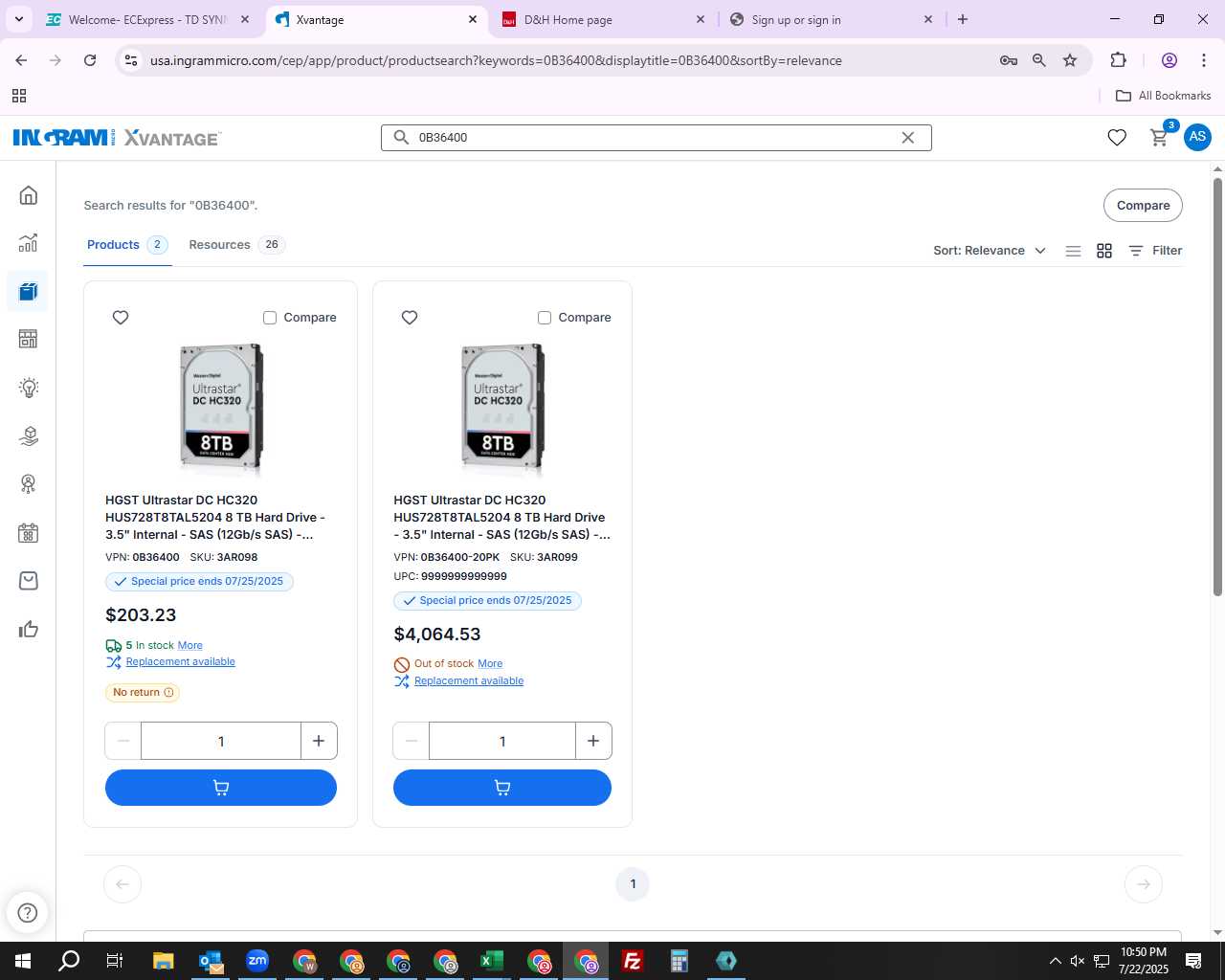Open a new browser tab
The height and width of the screenshot is (980, 1225).
[x=963, y=19]
